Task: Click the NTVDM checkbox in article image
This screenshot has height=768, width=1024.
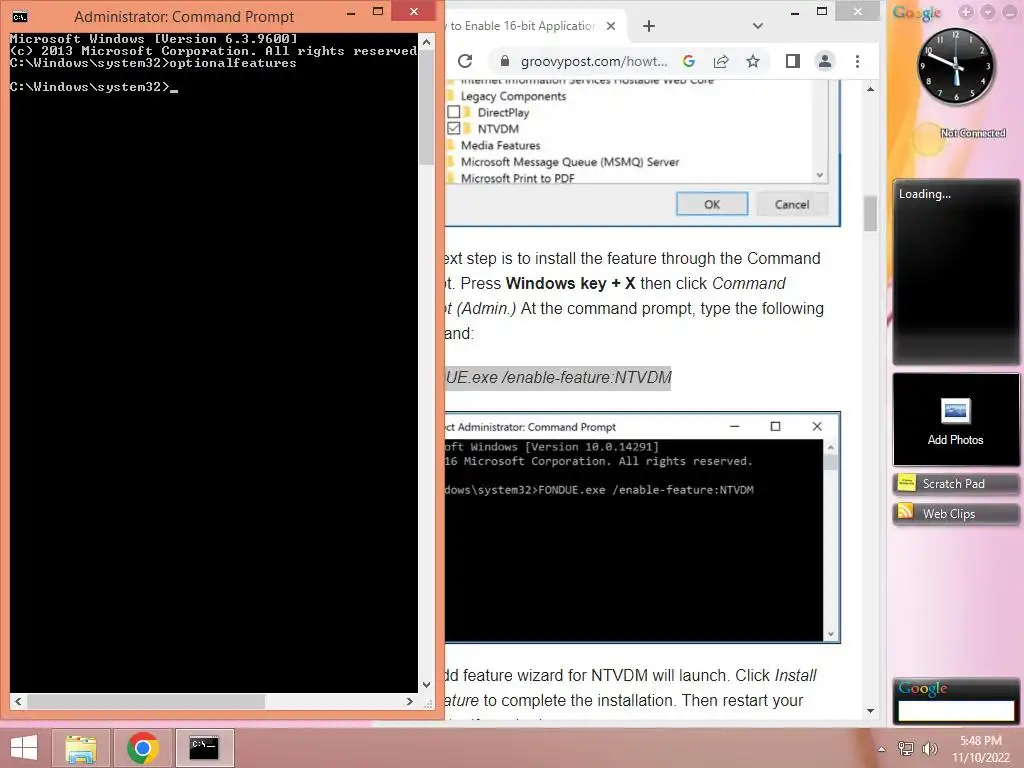Action: point(454,129)
